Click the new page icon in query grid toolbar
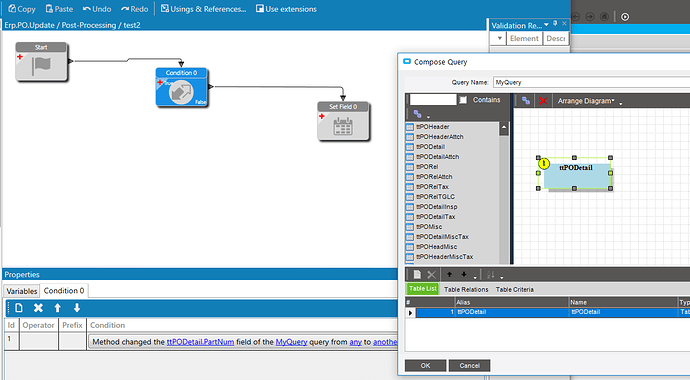This screenshot has height=380, width=690. click(x=417, y=274)
